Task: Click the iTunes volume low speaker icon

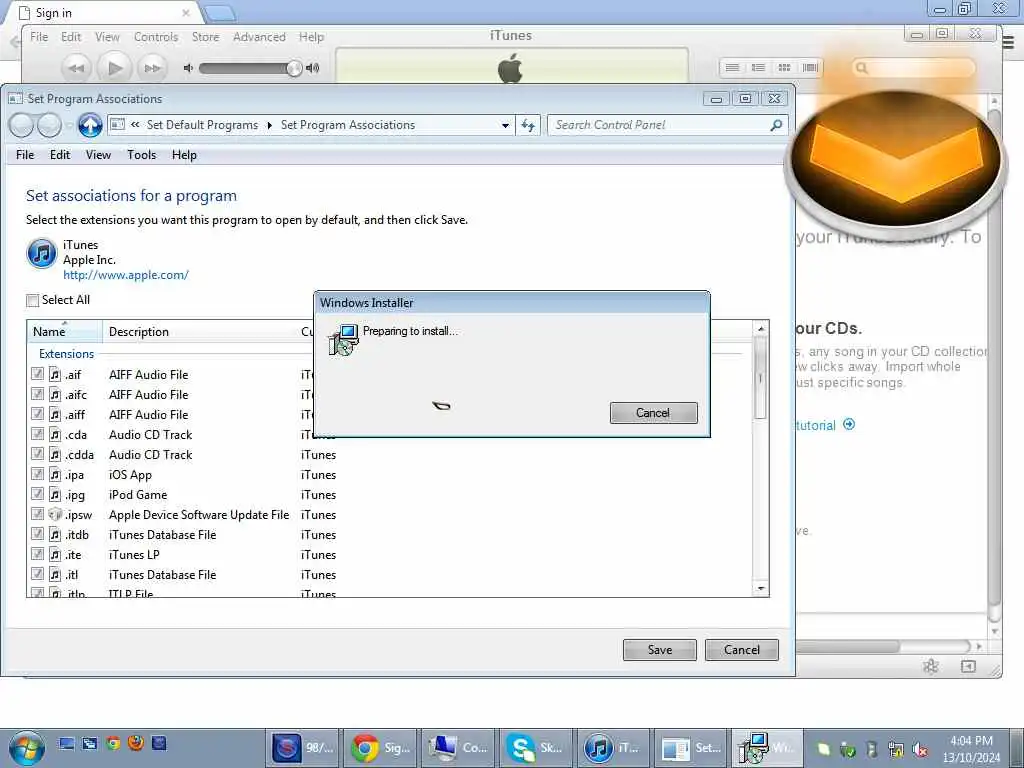Action: tap(188, 68)
